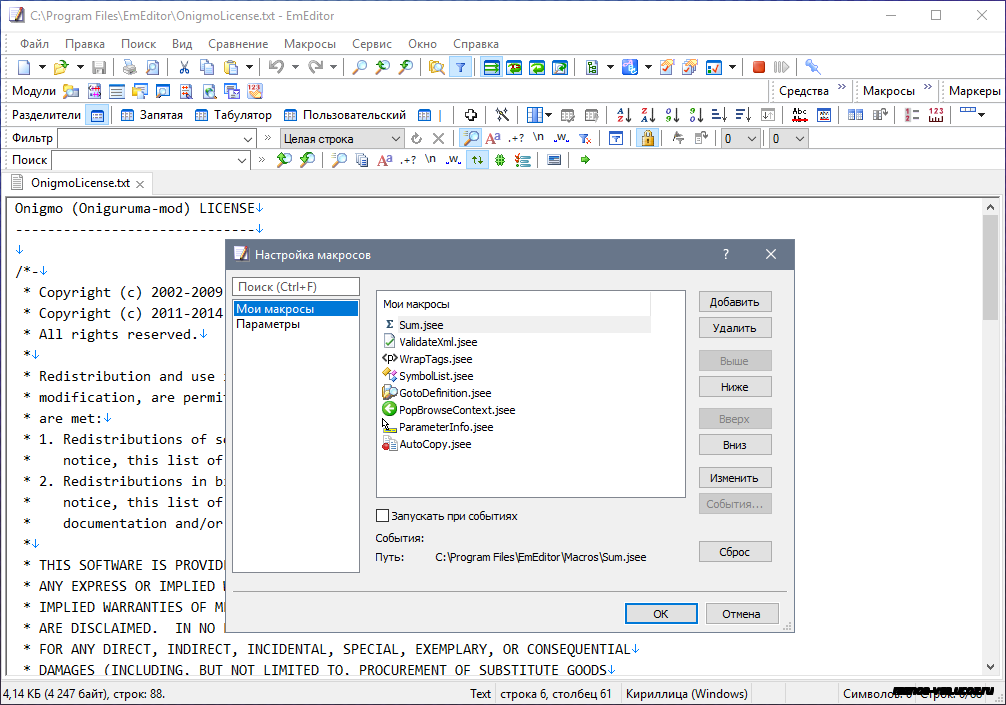
Task: Toggle regular expressions in the filter toolbar
Action: point(516,139)
